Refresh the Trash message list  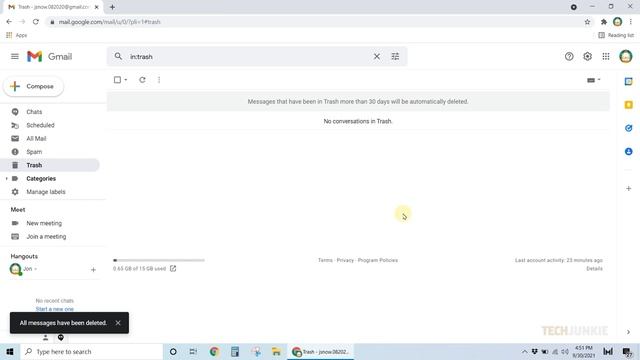tap(142, 80)
